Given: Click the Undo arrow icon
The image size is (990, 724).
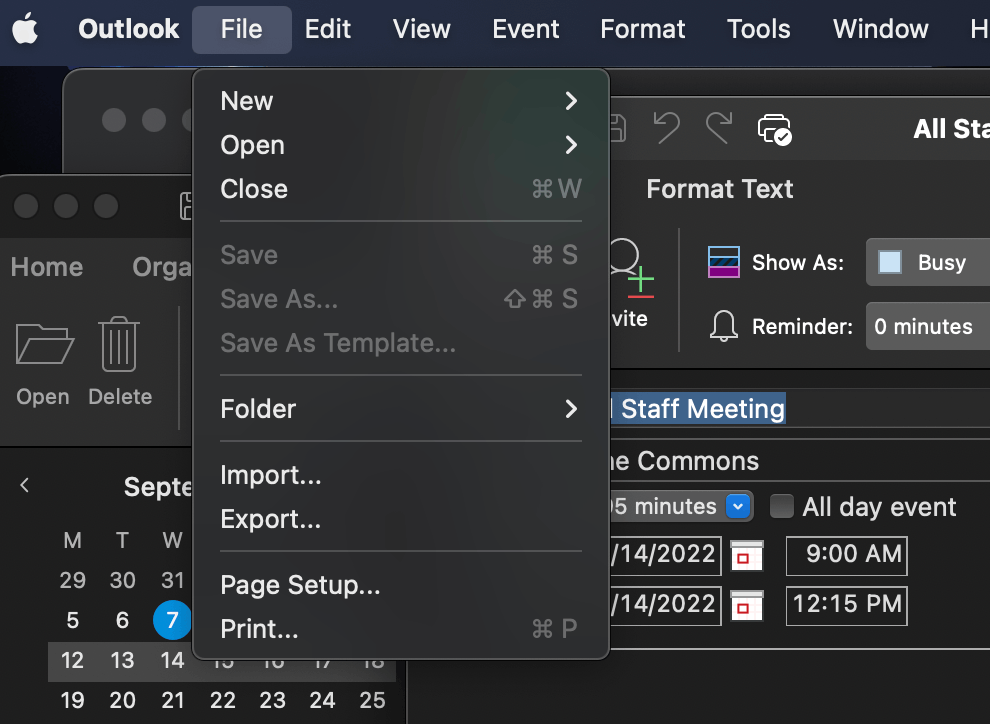Looking at the screenshot, I should pos(667,129).
